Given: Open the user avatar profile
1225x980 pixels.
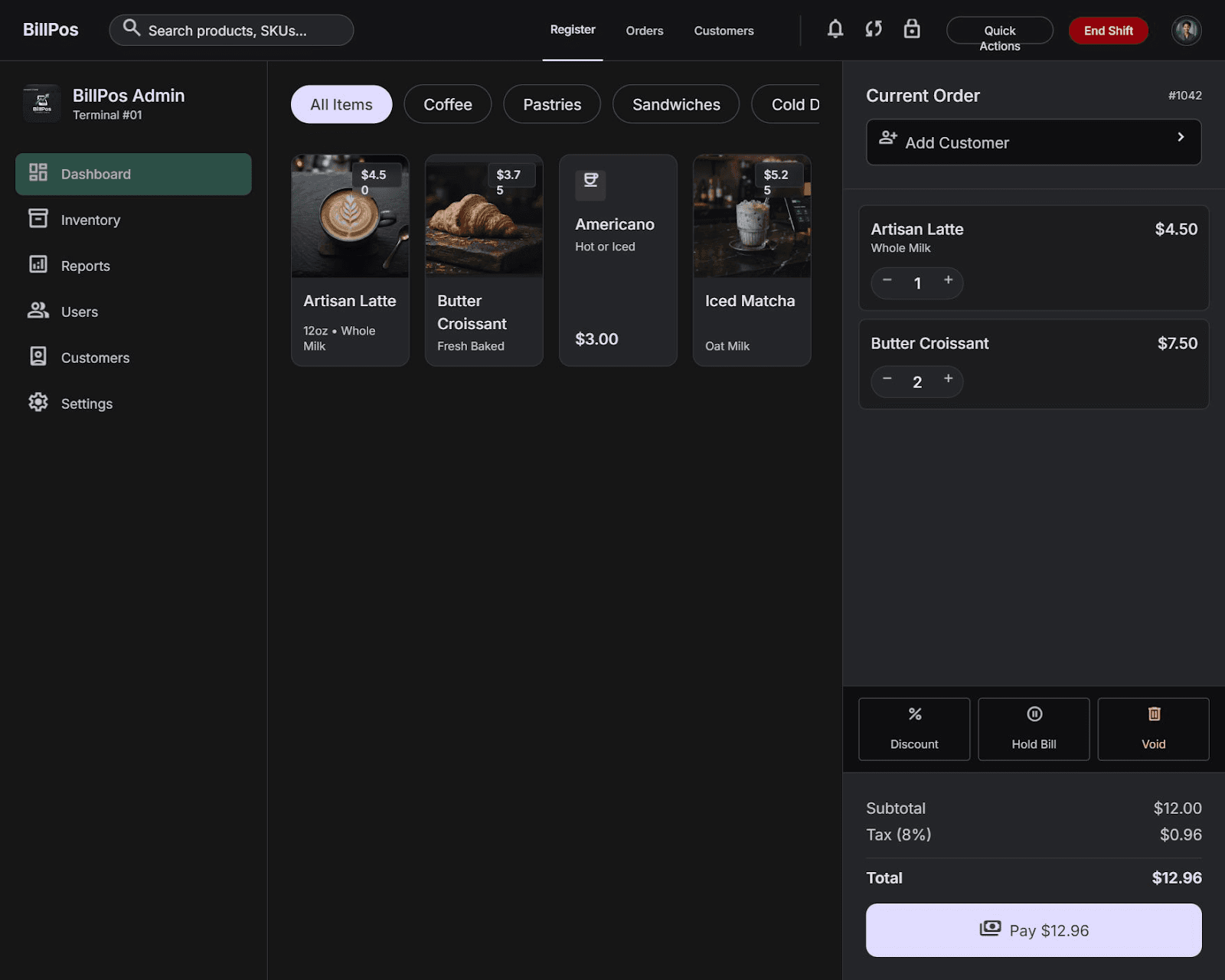Looking at the screenshot, I should pyautogui.click(x=1186, y=31).
